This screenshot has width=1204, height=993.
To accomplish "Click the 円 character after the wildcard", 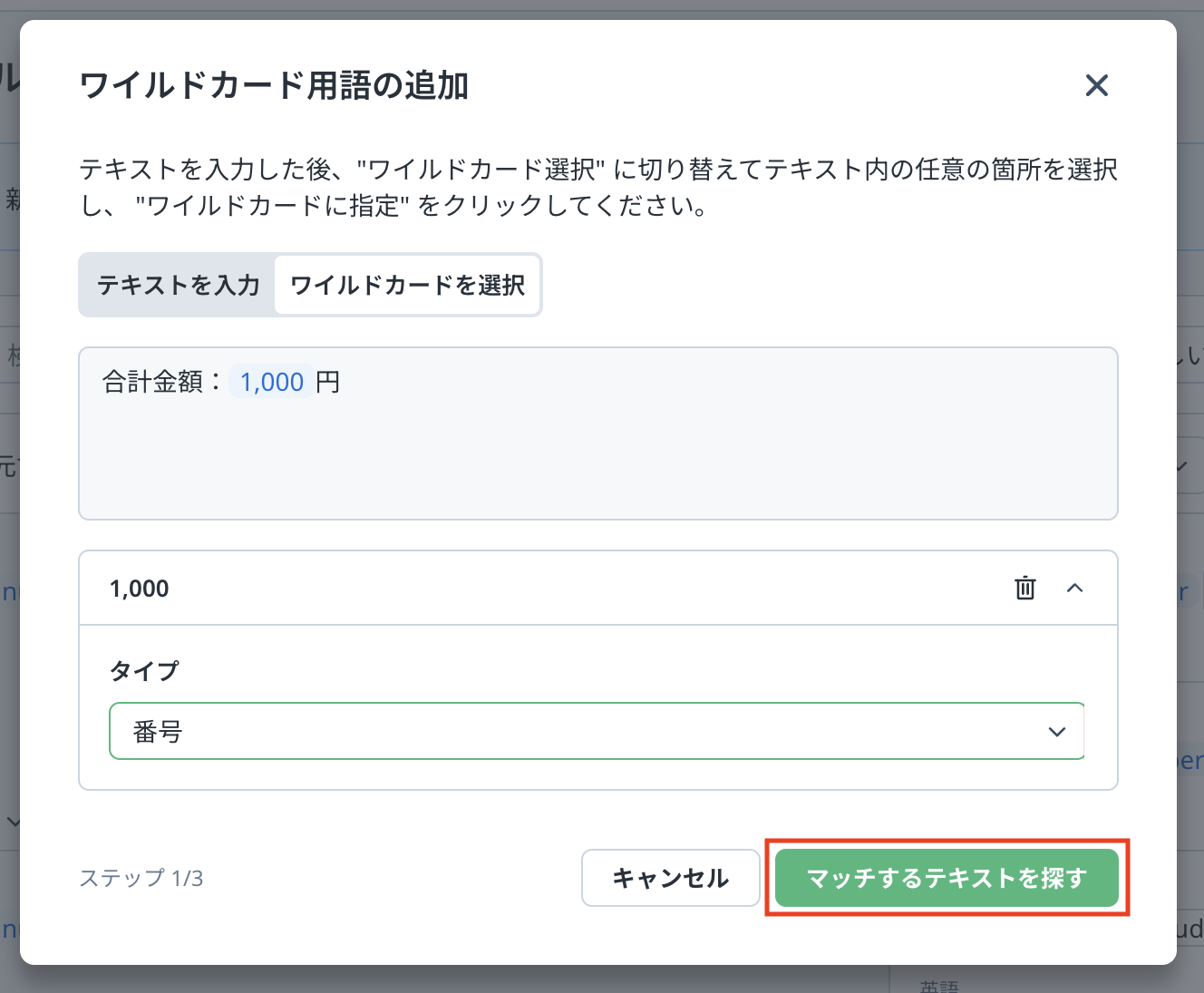I will click(328, 382).
